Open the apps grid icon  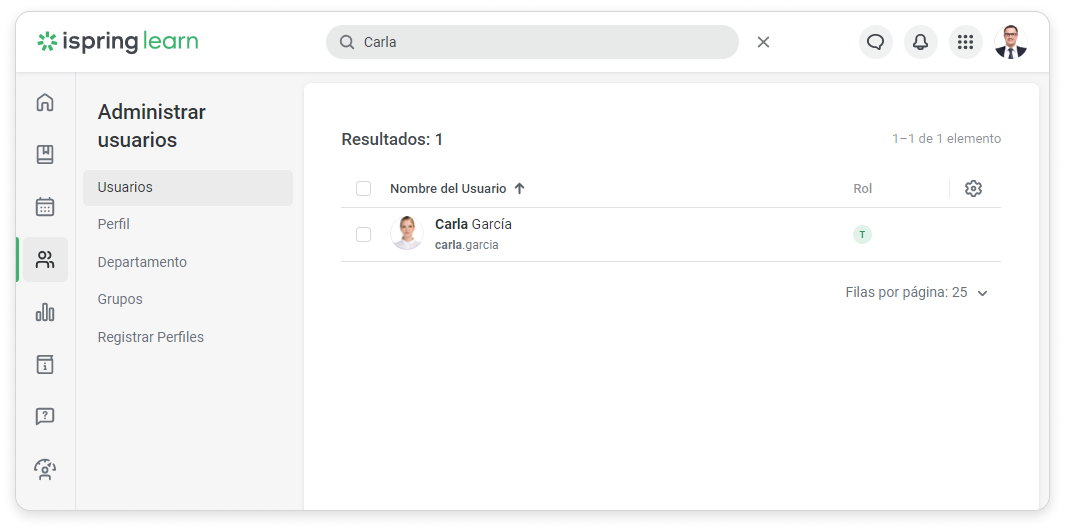965,42
